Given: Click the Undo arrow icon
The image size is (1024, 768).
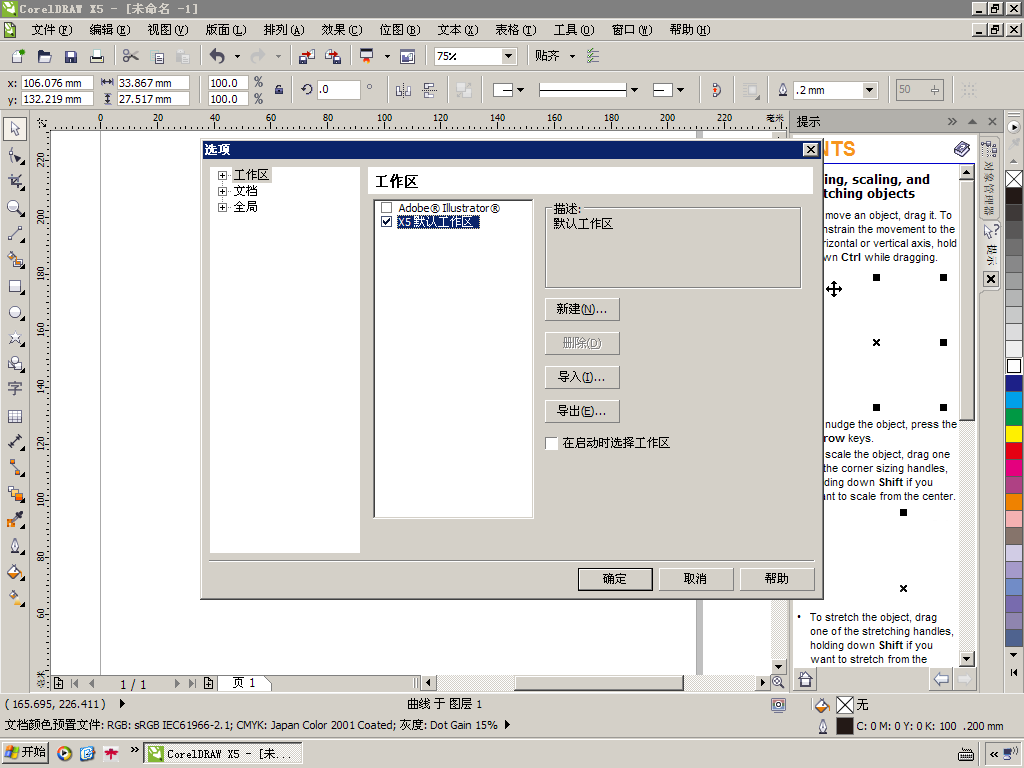Looking at the screenshot, I should click(x=217, y=56).
